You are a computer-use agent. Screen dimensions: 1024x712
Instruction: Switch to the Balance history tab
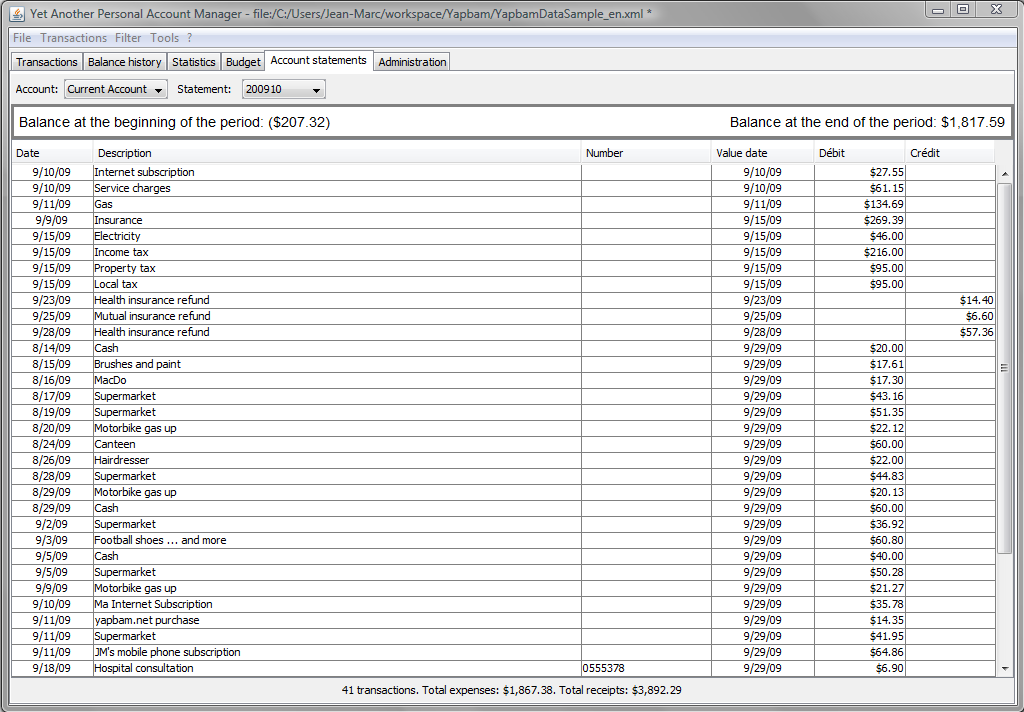[124, 62]
